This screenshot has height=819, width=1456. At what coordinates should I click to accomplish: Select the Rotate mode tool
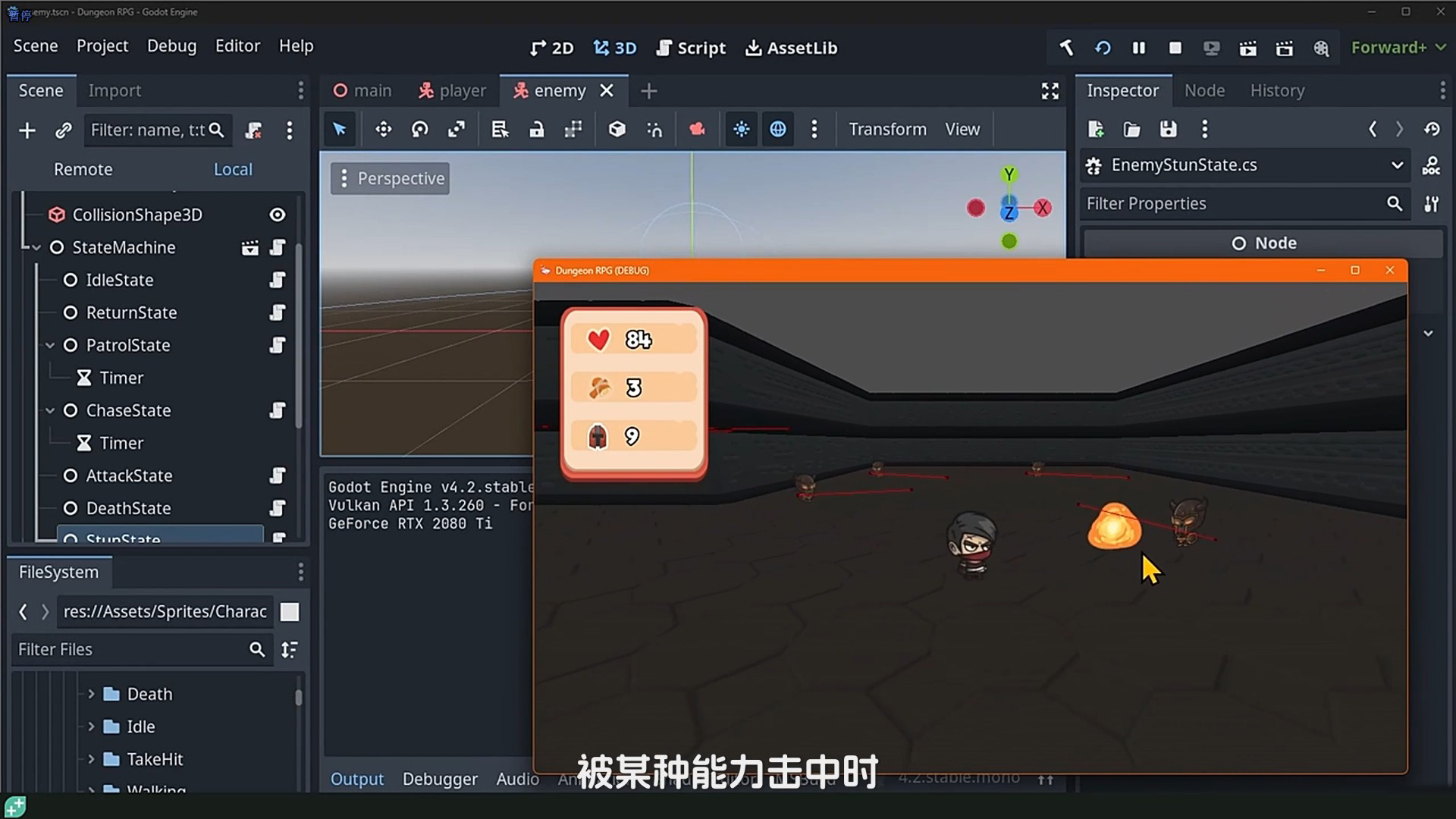[419, 130]
